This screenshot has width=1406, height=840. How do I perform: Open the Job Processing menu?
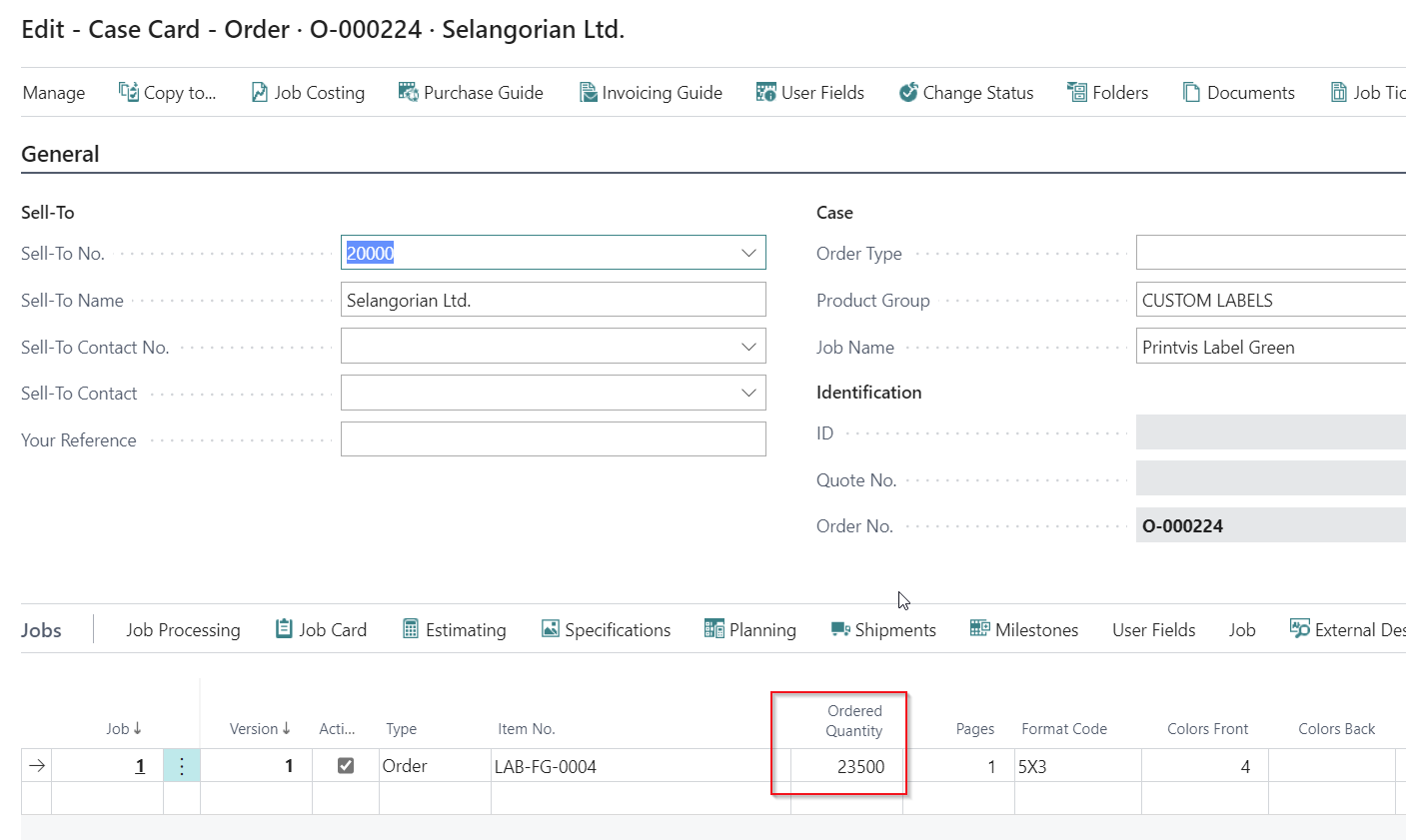click(x=183, y=630)
